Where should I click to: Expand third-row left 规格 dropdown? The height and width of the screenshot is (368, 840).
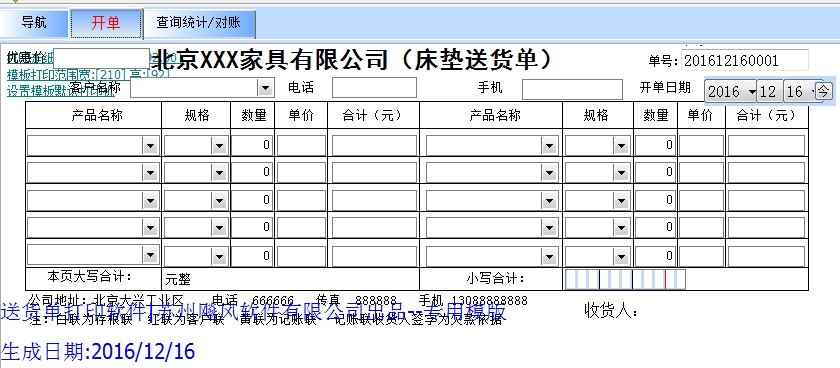pyautogui.click(x=219, y=200)
